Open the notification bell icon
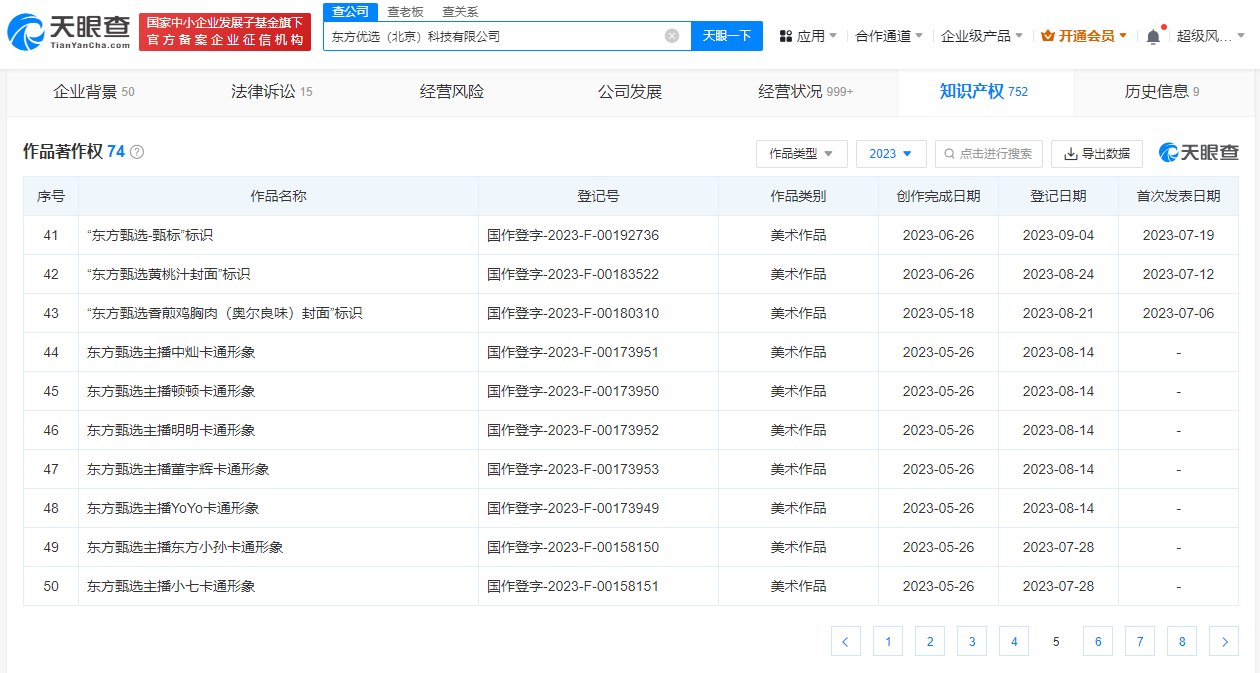 coord(1153,36)
